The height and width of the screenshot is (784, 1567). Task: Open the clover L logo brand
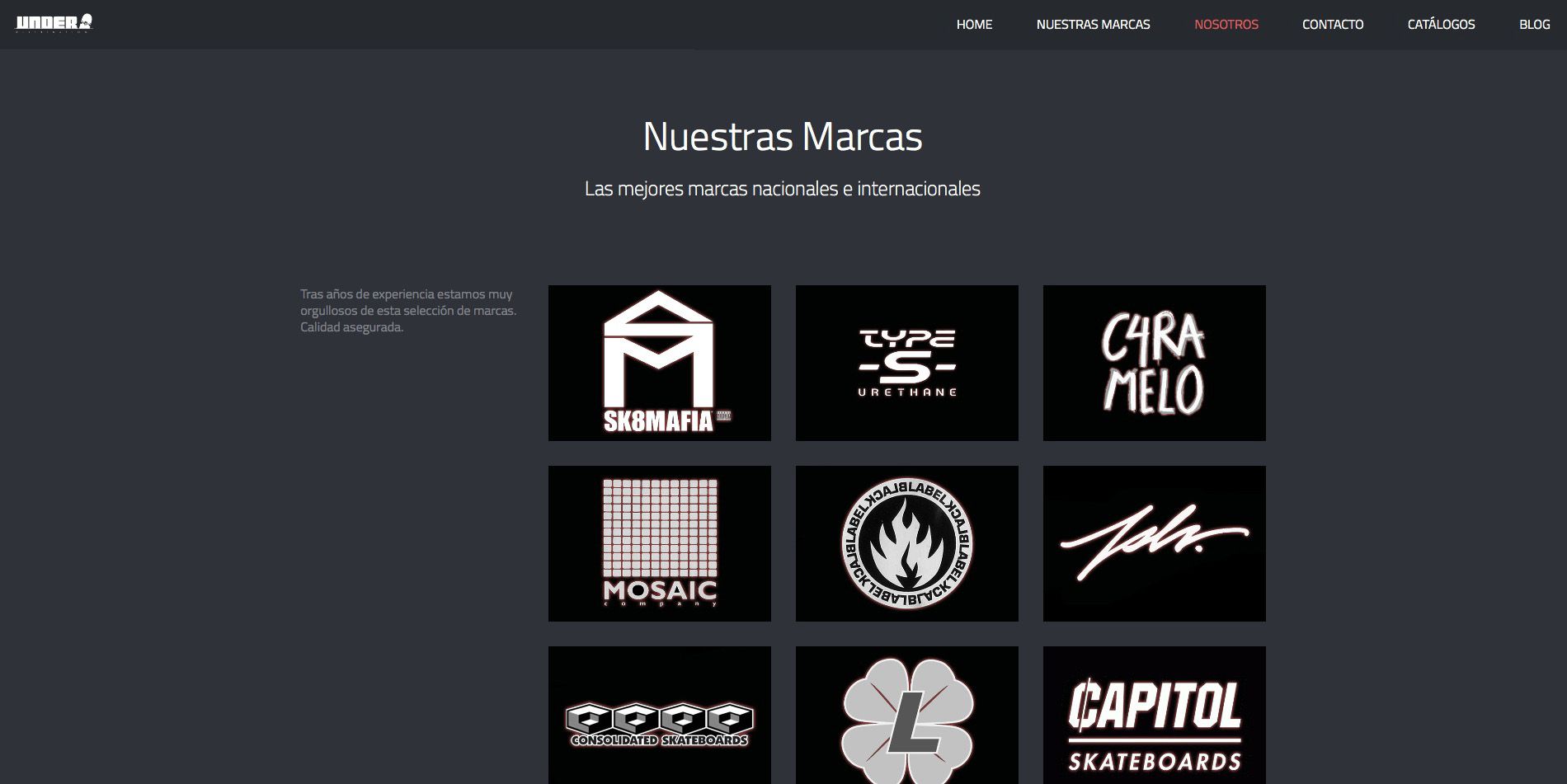[x=907, y=715]
